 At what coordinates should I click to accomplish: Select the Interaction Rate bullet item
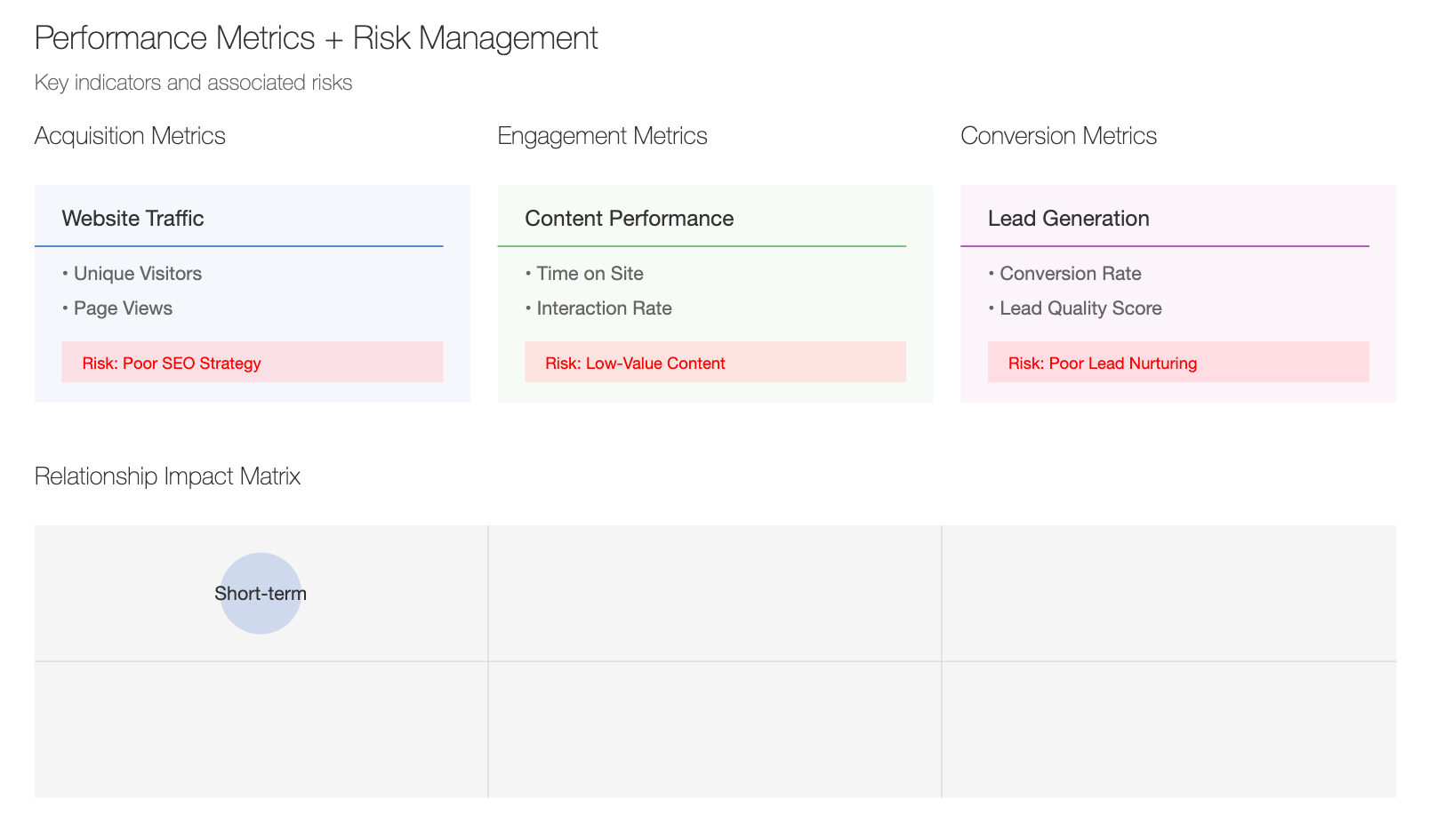[598, 308]
